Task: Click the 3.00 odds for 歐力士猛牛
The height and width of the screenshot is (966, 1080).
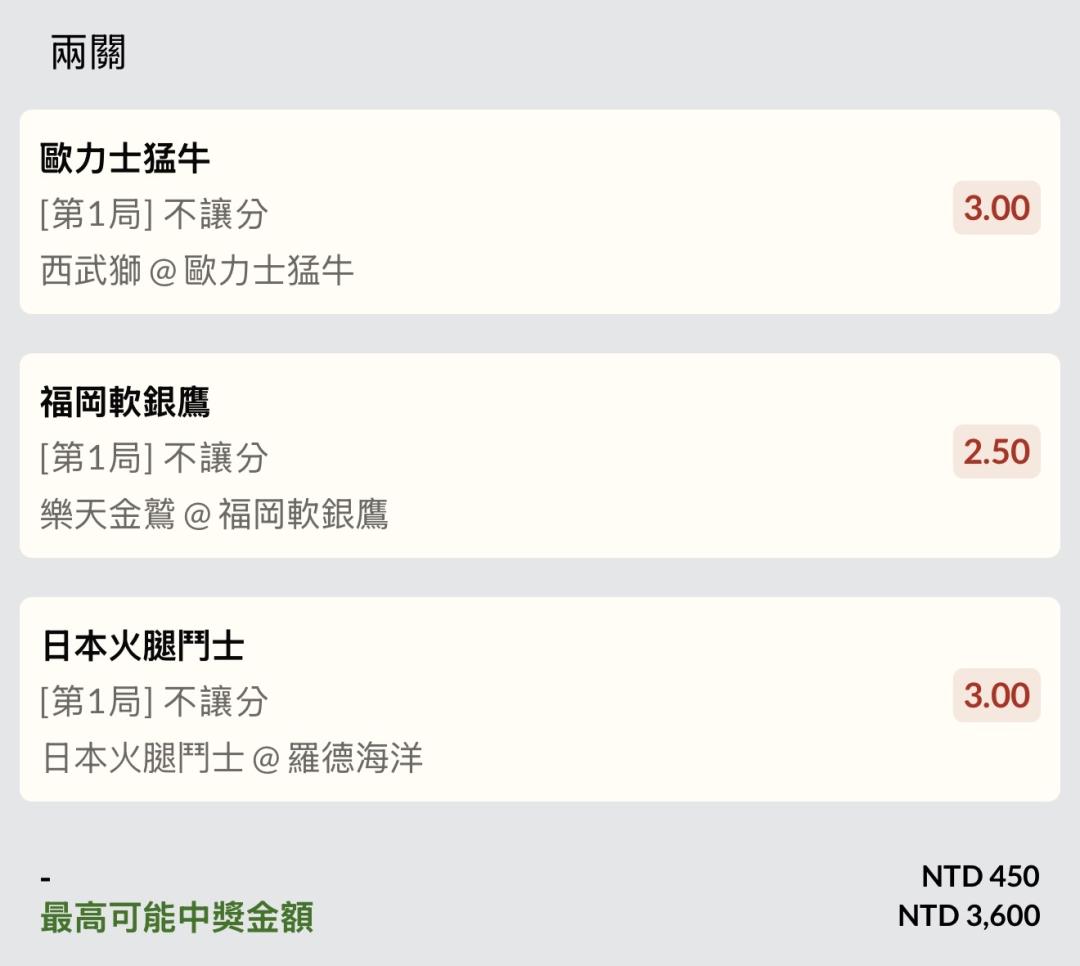Action: coord(996,208)
